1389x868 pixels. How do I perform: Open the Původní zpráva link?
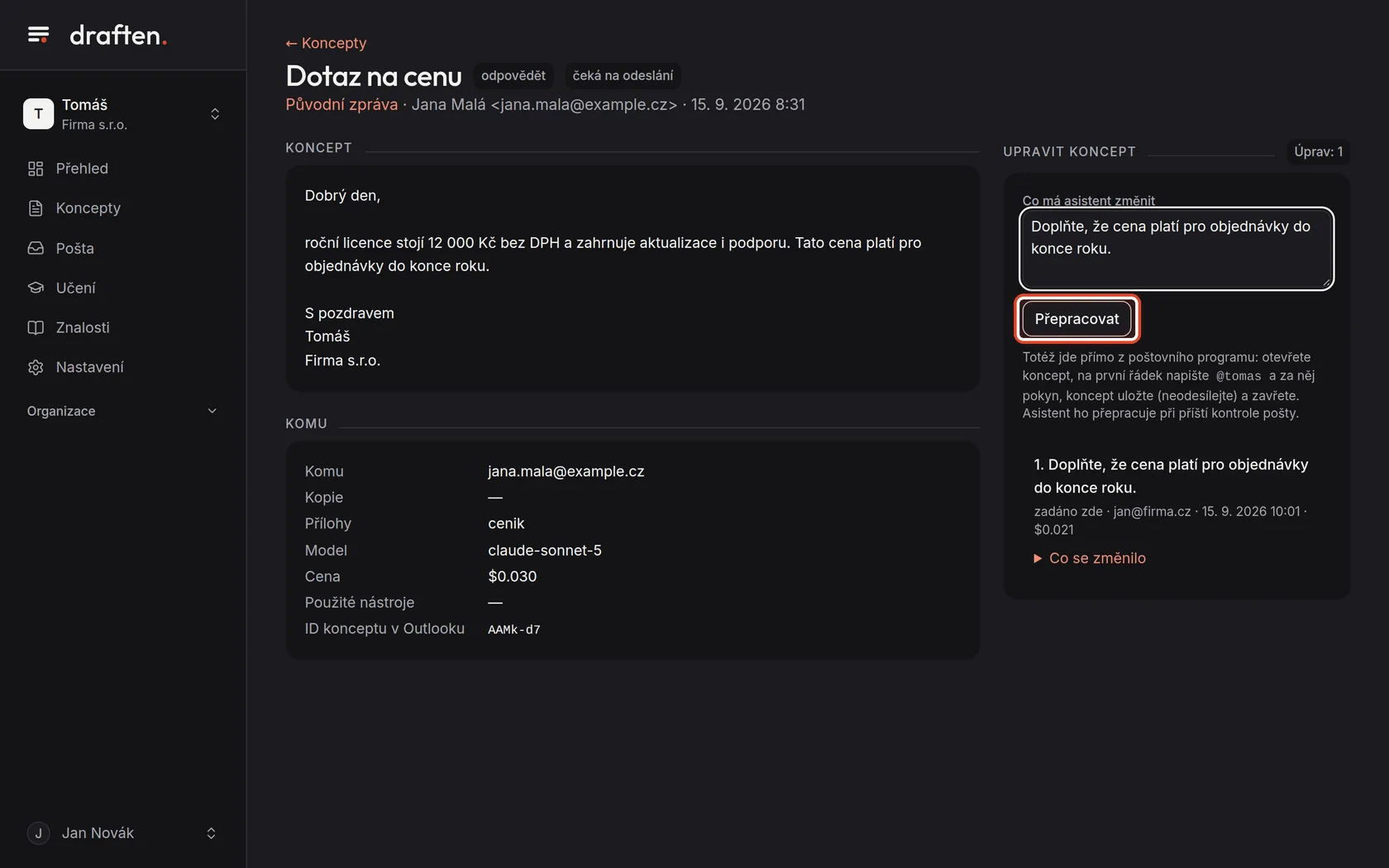coord(341,105)
